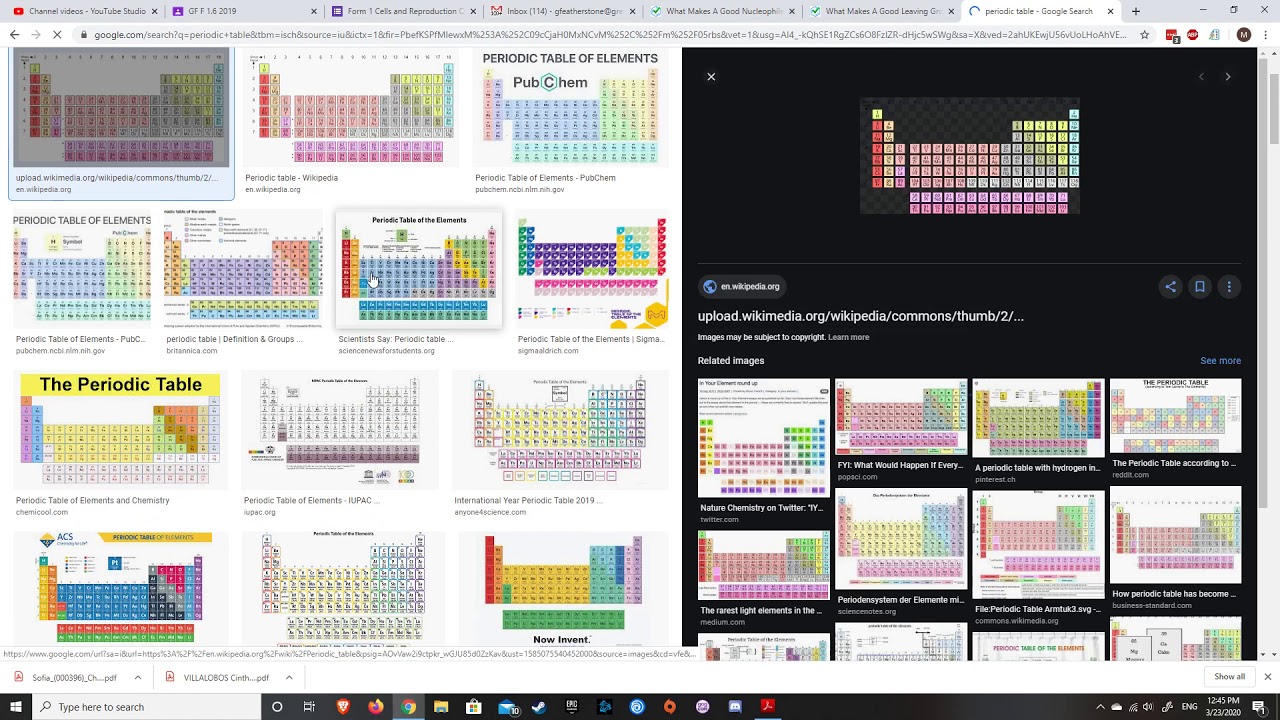1280x720 pixels.
Task: Open the upload.wikimedia.org image title link
Action: 861,316
